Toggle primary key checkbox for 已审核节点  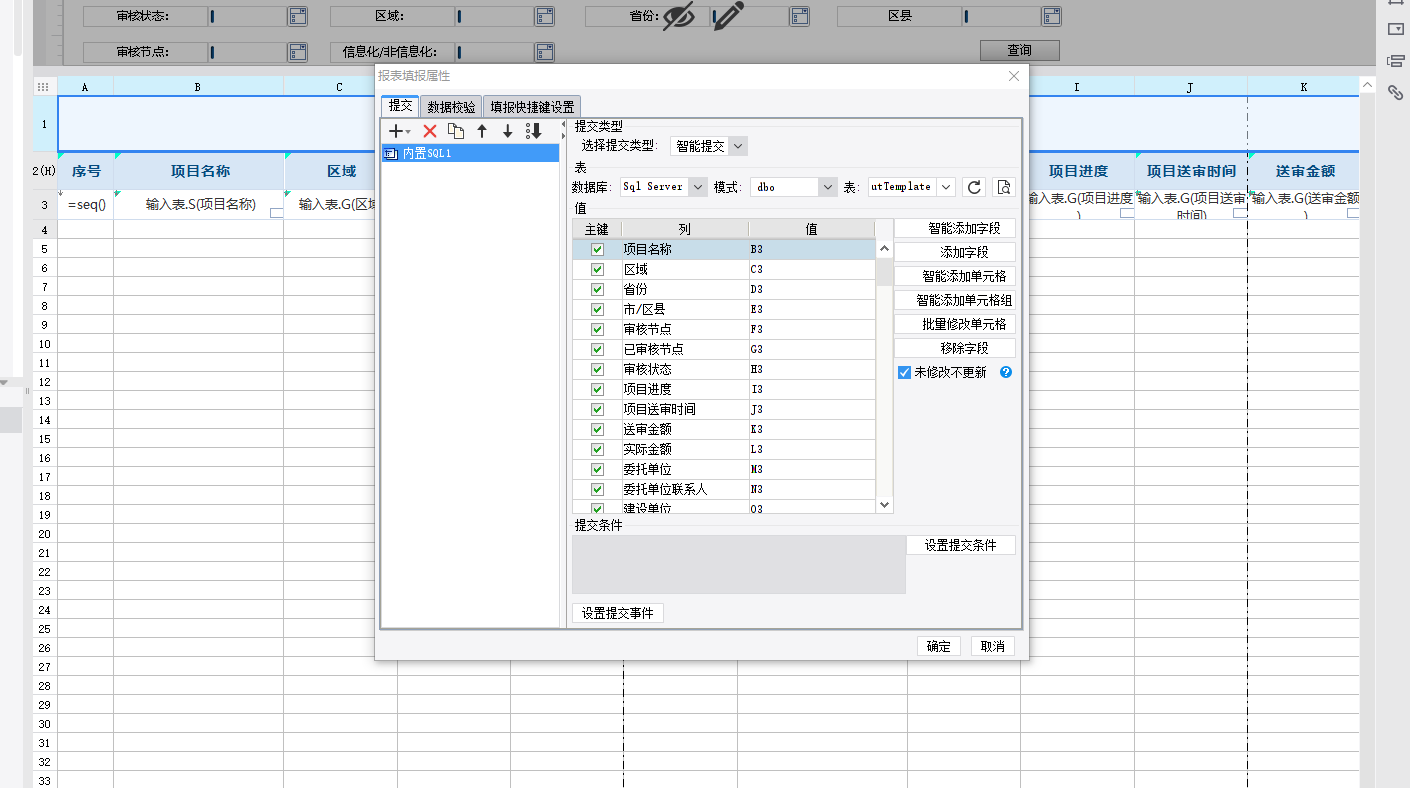pos(597,349)
